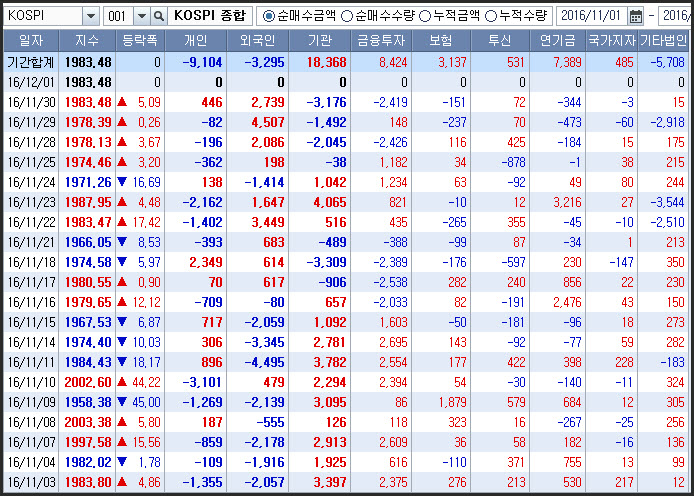Screen dimensions: 694x496
Task: Click period total 18,368 under 기관
Action: 327,62
